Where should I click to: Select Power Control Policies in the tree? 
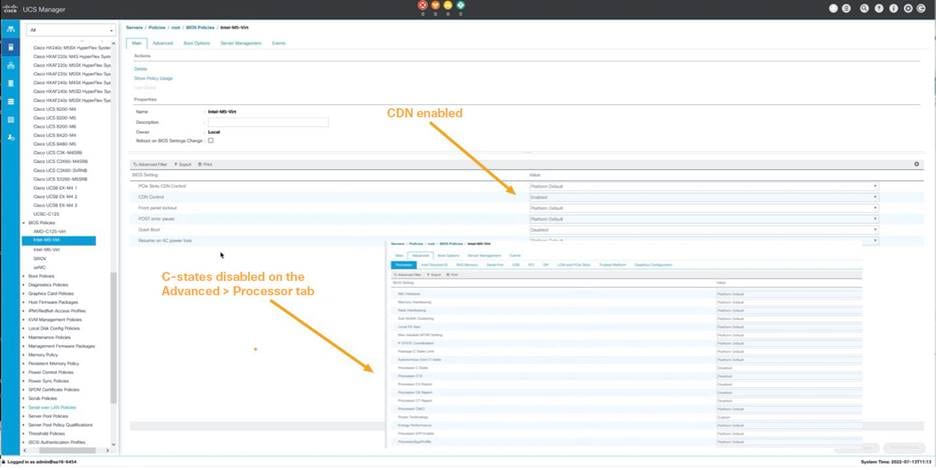click(x=51, y=372)
